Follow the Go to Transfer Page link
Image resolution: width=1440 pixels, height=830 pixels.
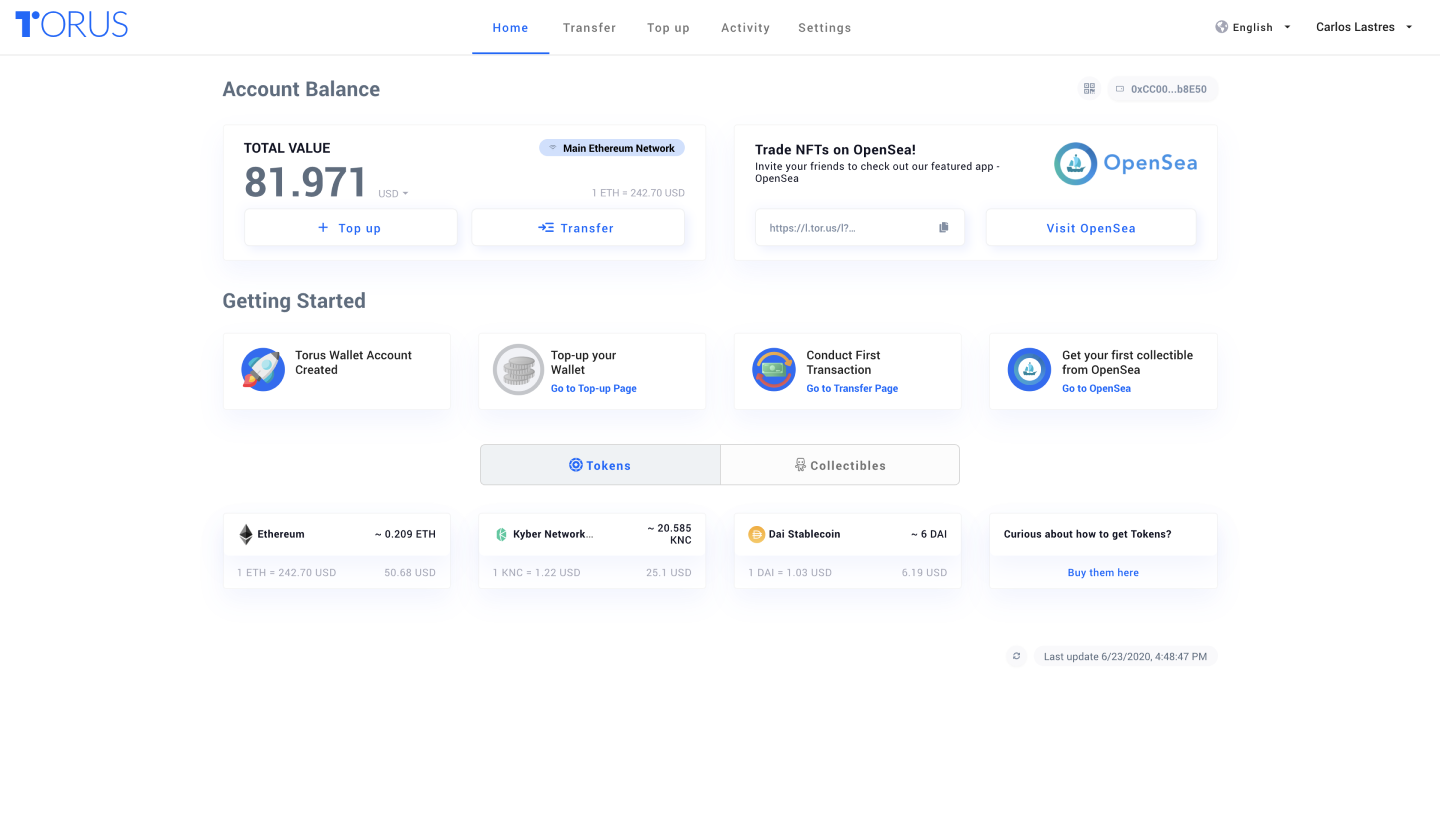[852, 389]
